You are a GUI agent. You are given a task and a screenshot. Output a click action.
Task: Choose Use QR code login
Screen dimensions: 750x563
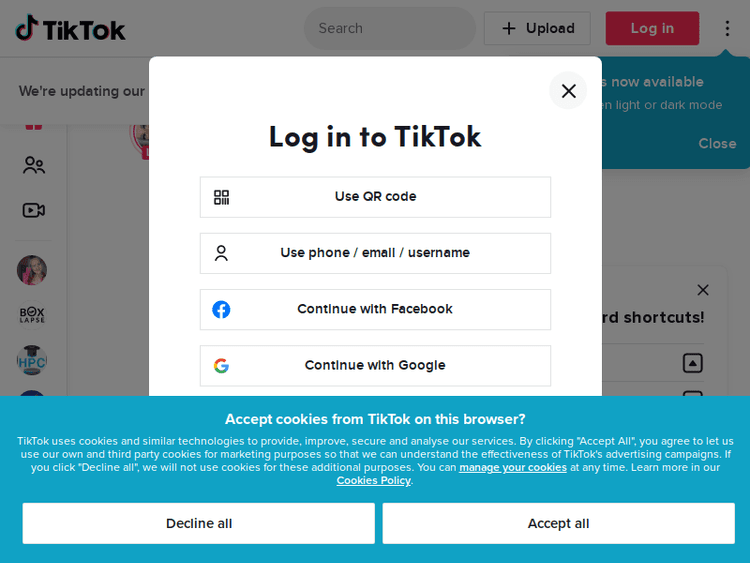click(375, 197)
